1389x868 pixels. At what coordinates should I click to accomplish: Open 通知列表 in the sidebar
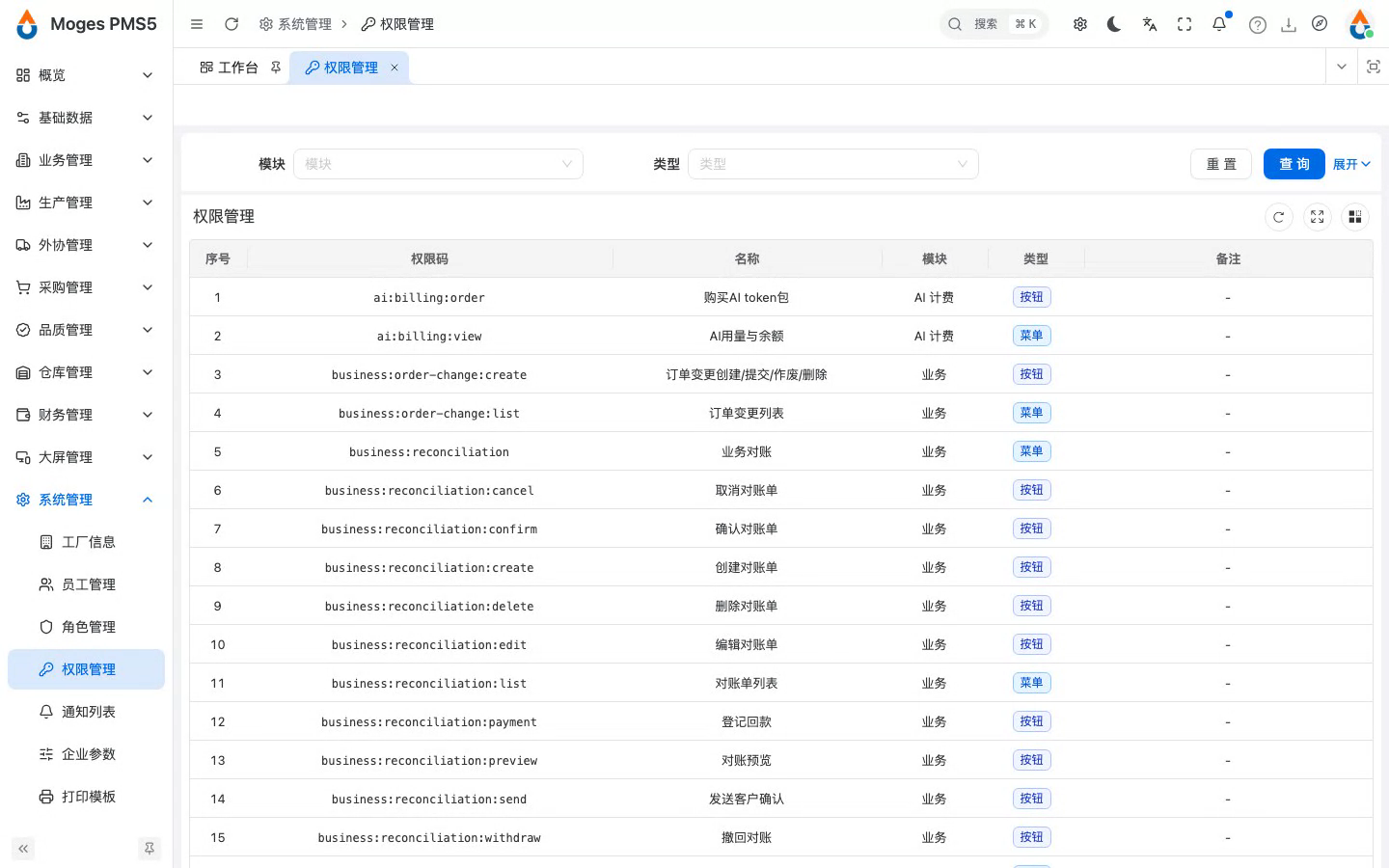point(86,712)
